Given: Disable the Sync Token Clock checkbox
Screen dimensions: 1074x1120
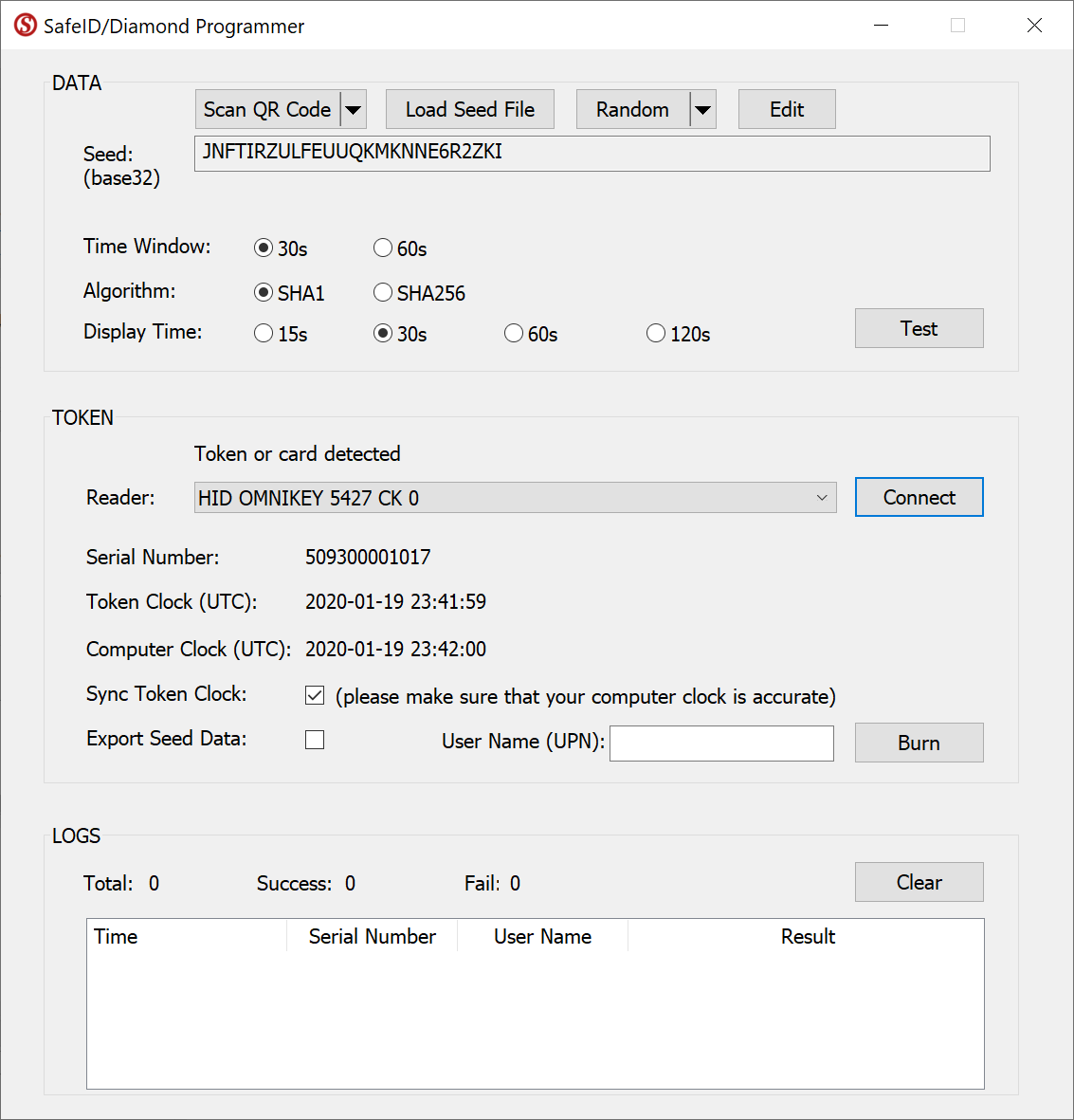Looking at the screenshot, I should tap(315, 696).
